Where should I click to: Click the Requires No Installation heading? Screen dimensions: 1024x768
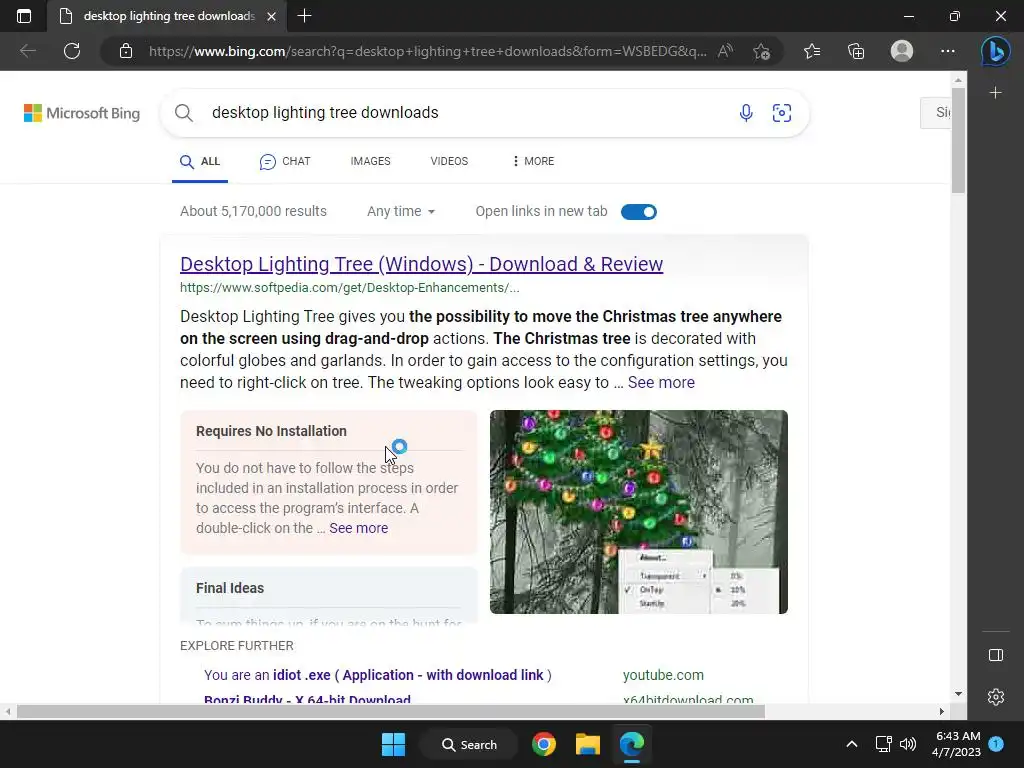(271, 431)
